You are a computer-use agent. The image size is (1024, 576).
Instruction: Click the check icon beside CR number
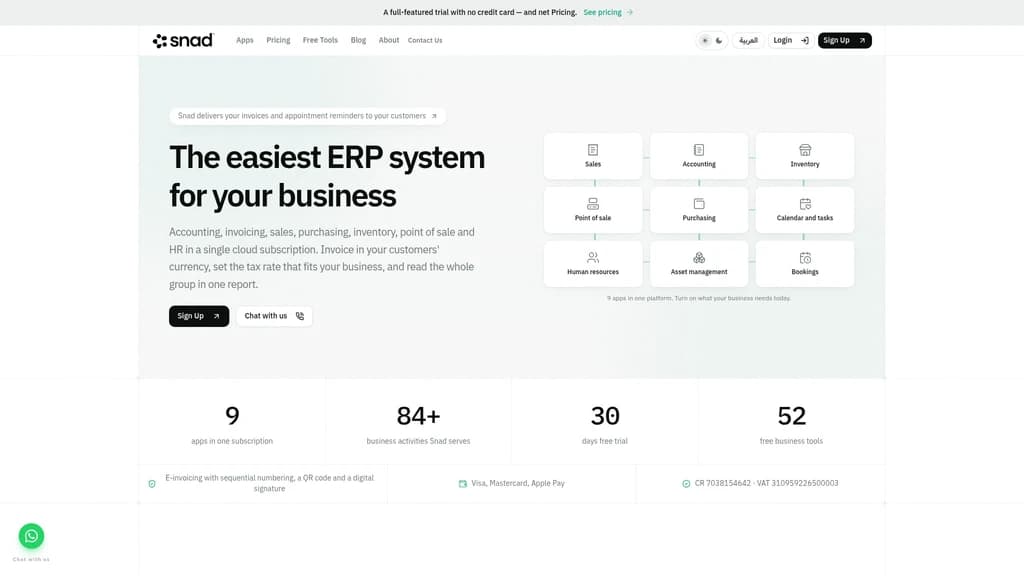coord(686,484)
